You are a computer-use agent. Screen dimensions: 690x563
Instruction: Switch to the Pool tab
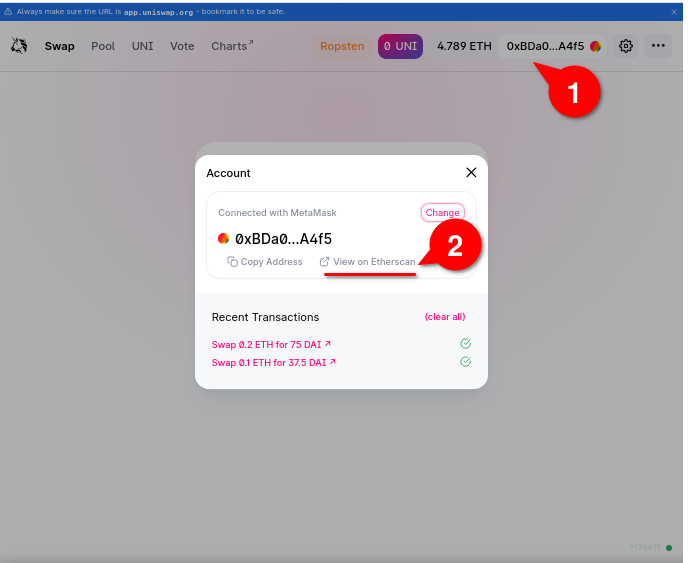coord(103,46)
